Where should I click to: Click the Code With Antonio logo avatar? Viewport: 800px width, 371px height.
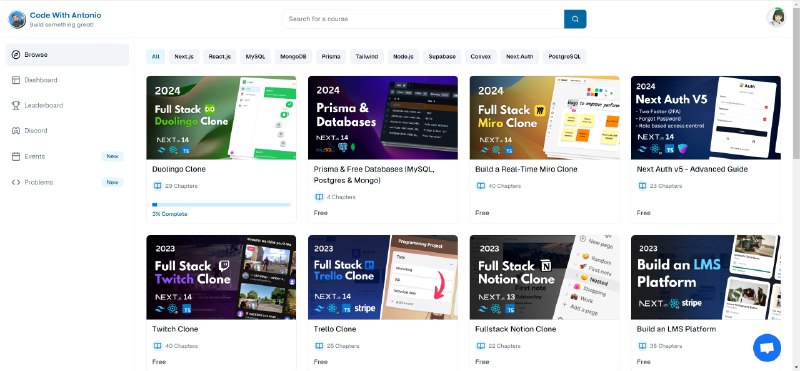tap(17, 19)
